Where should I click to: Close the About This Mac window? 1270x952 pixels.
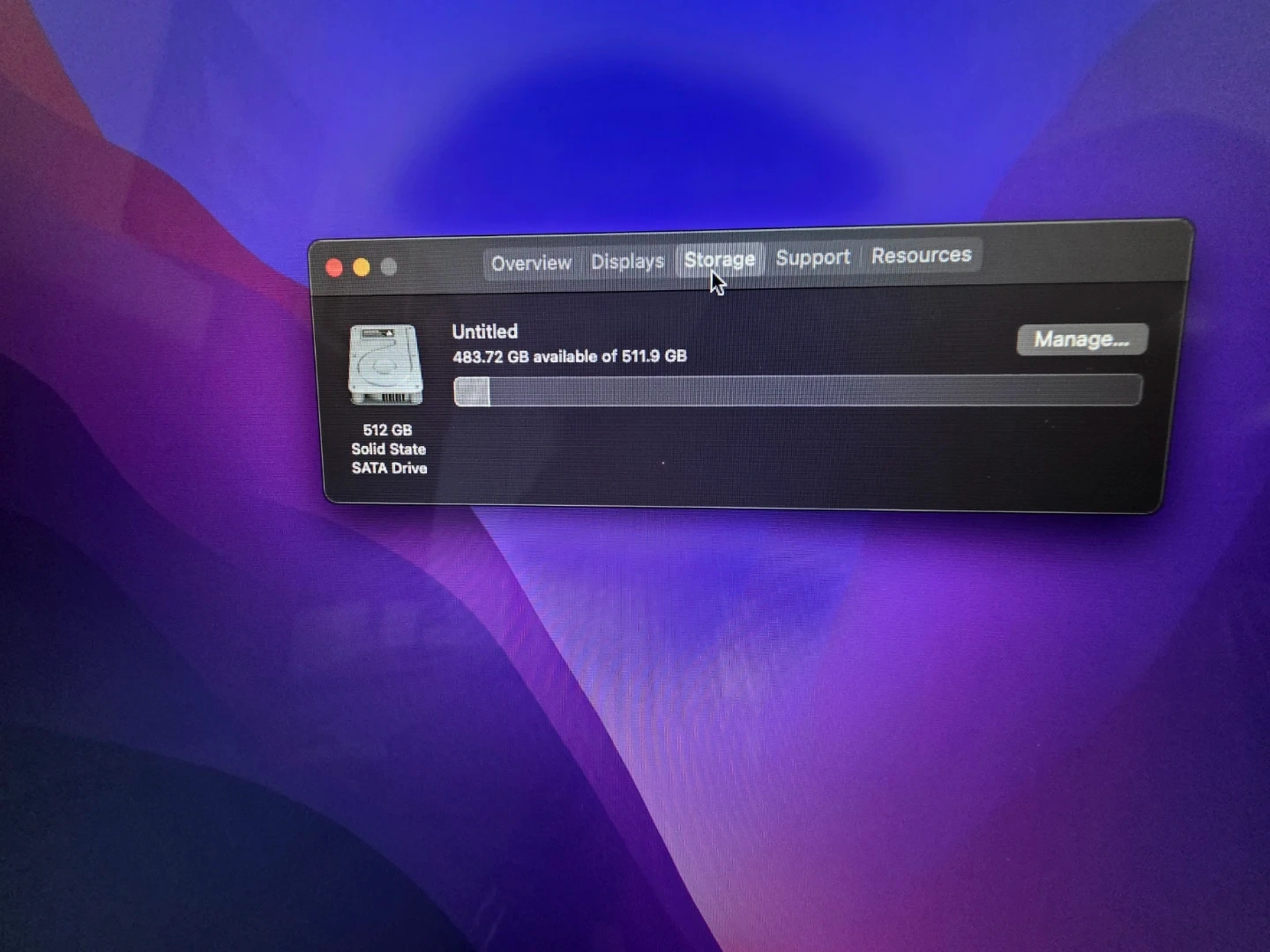[x=334, y=268]
